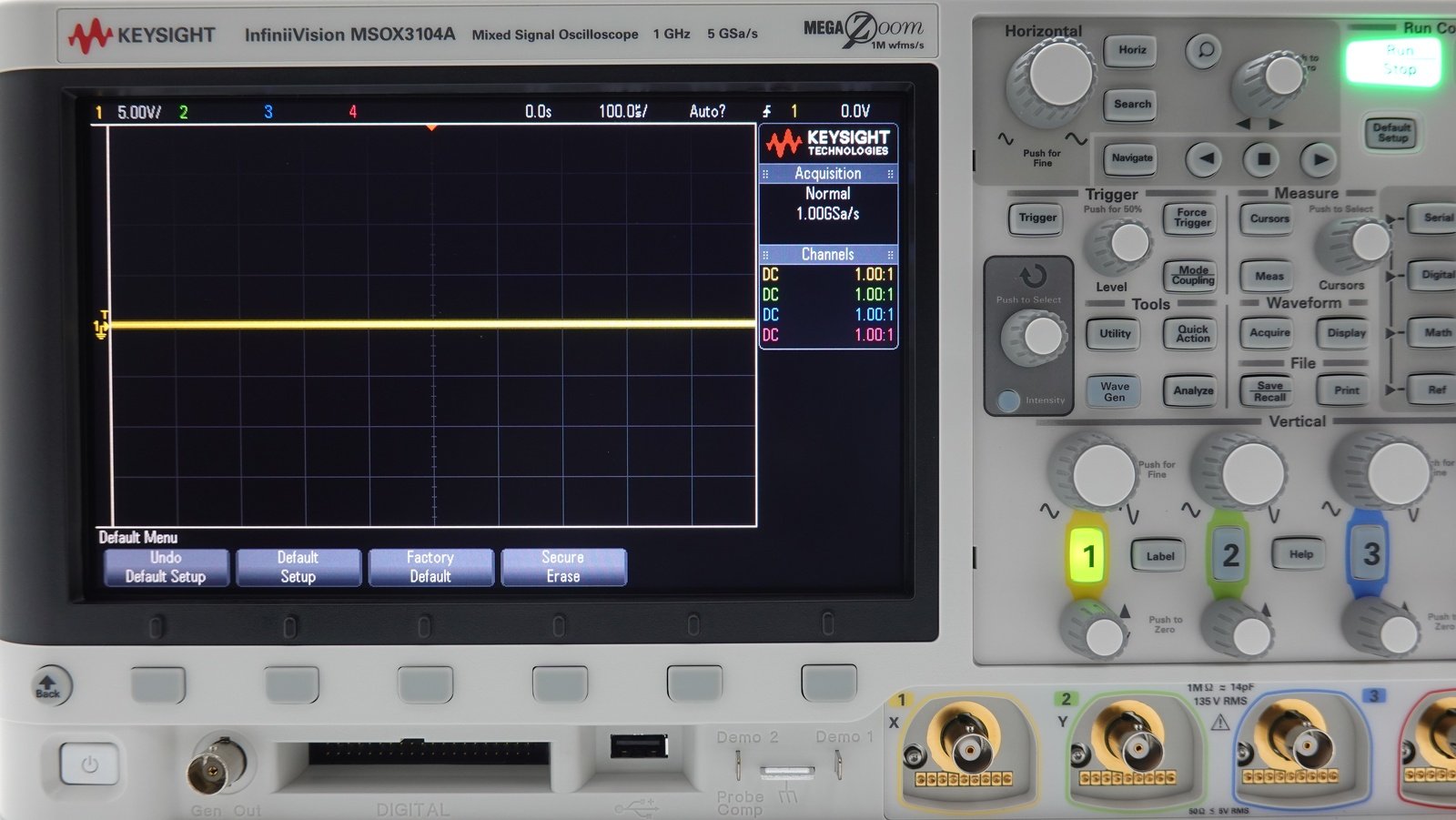
Task: Expand the Acquisition sidebar panel header
Action: (827, 173)
